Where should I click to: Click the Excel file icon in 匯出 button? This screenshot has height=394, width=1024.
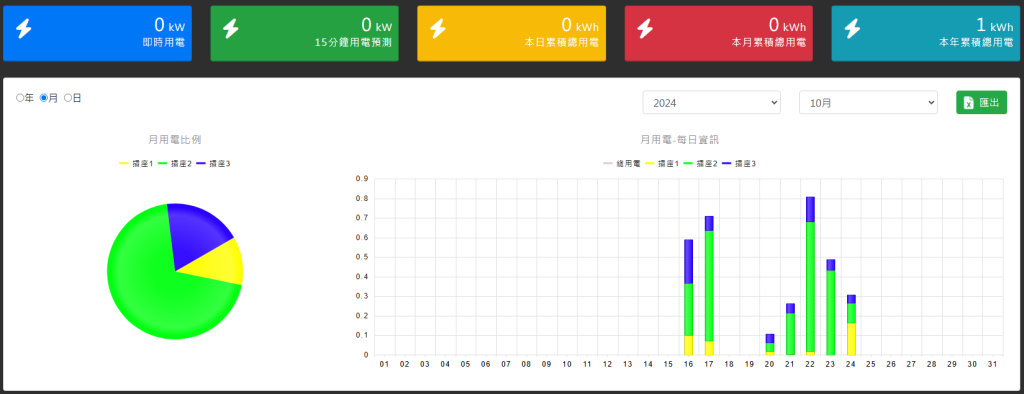(969, 103)
